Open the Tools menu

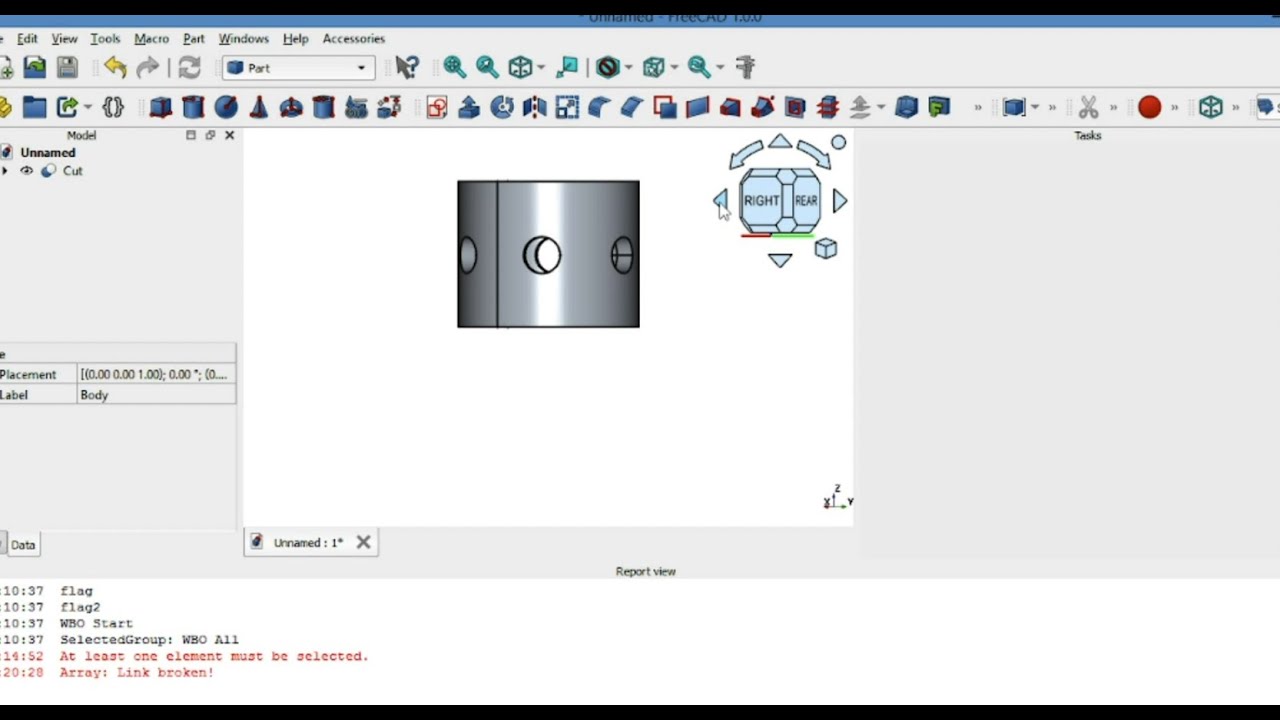tap(105, 38)
